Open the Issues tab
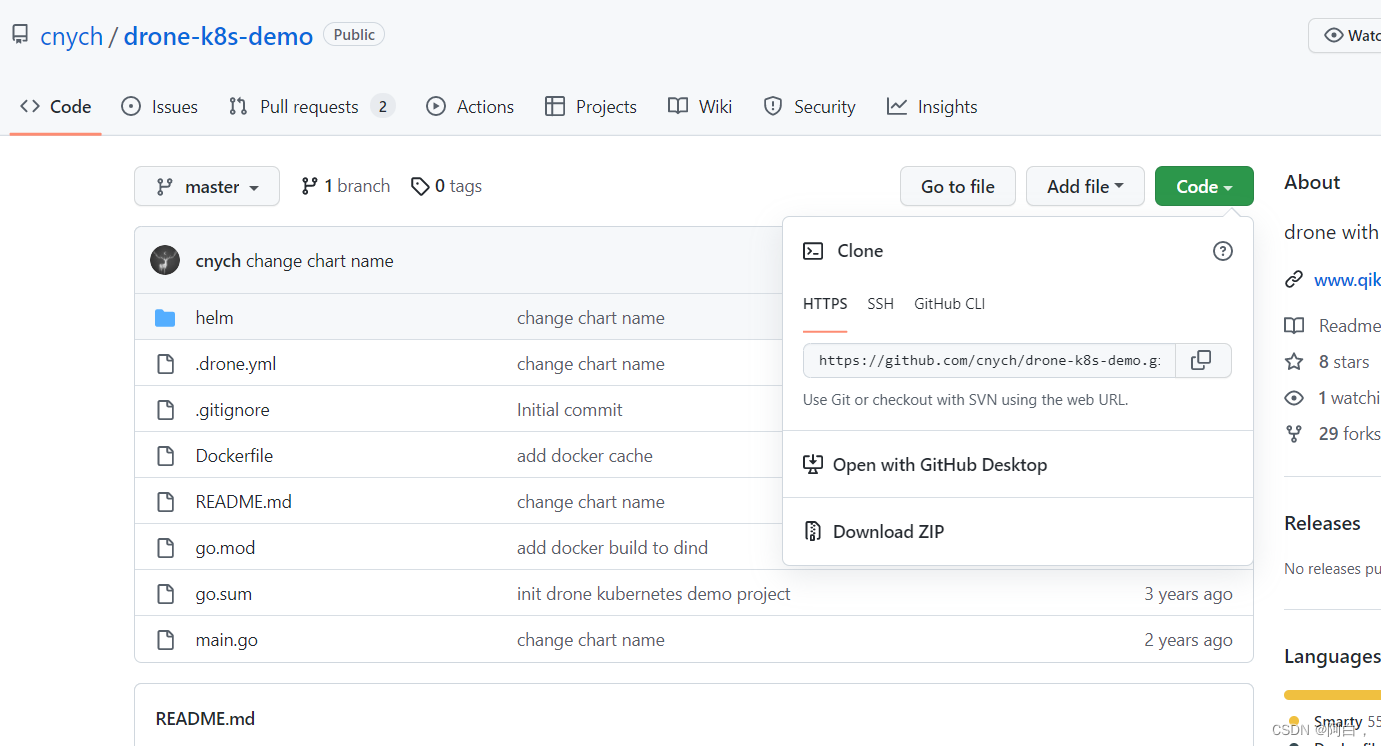1381x746 pixels. (x=159, y=107)
